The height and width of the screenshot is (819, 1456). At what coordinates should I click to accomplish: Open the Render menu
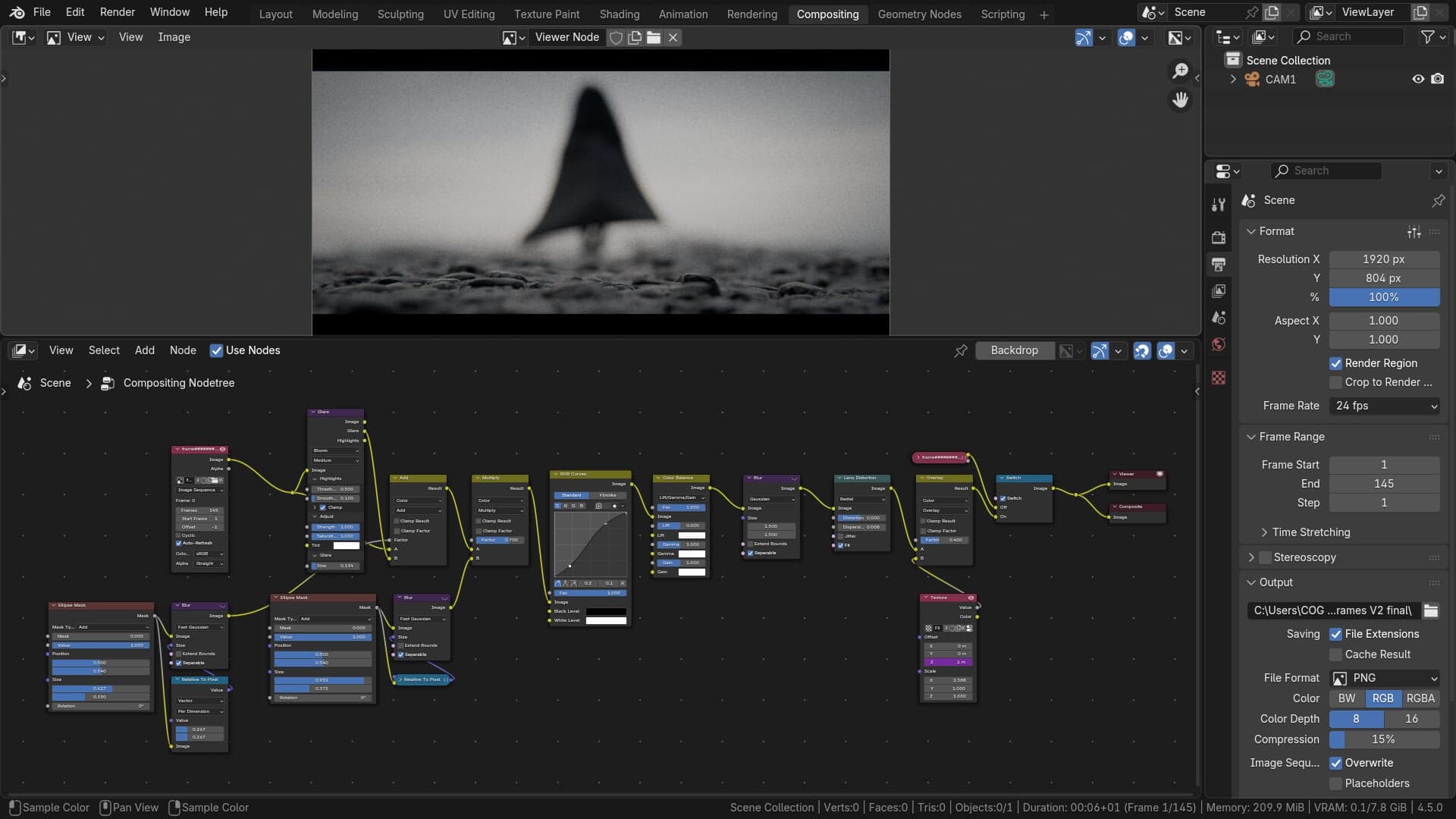point(118,12)
